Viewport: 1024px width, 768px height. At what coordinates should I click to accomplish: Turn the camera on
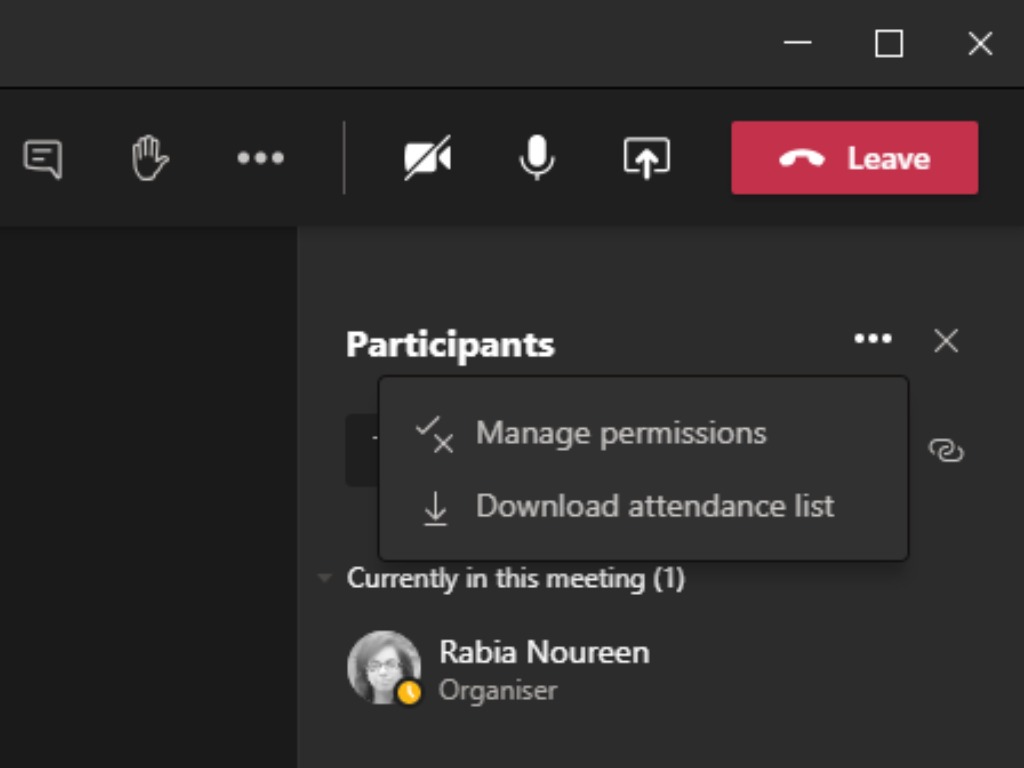click(428, 158)
